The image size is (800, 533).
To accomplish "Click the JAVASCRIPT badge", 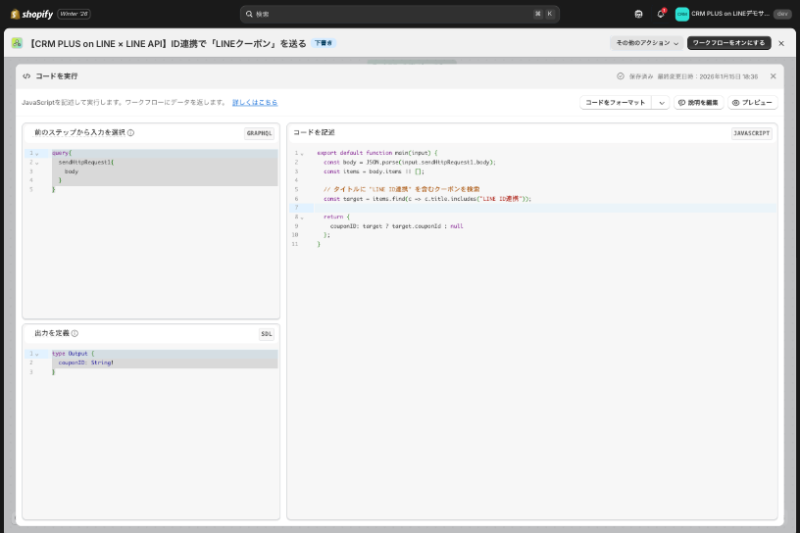I will (x=752, y=133).
